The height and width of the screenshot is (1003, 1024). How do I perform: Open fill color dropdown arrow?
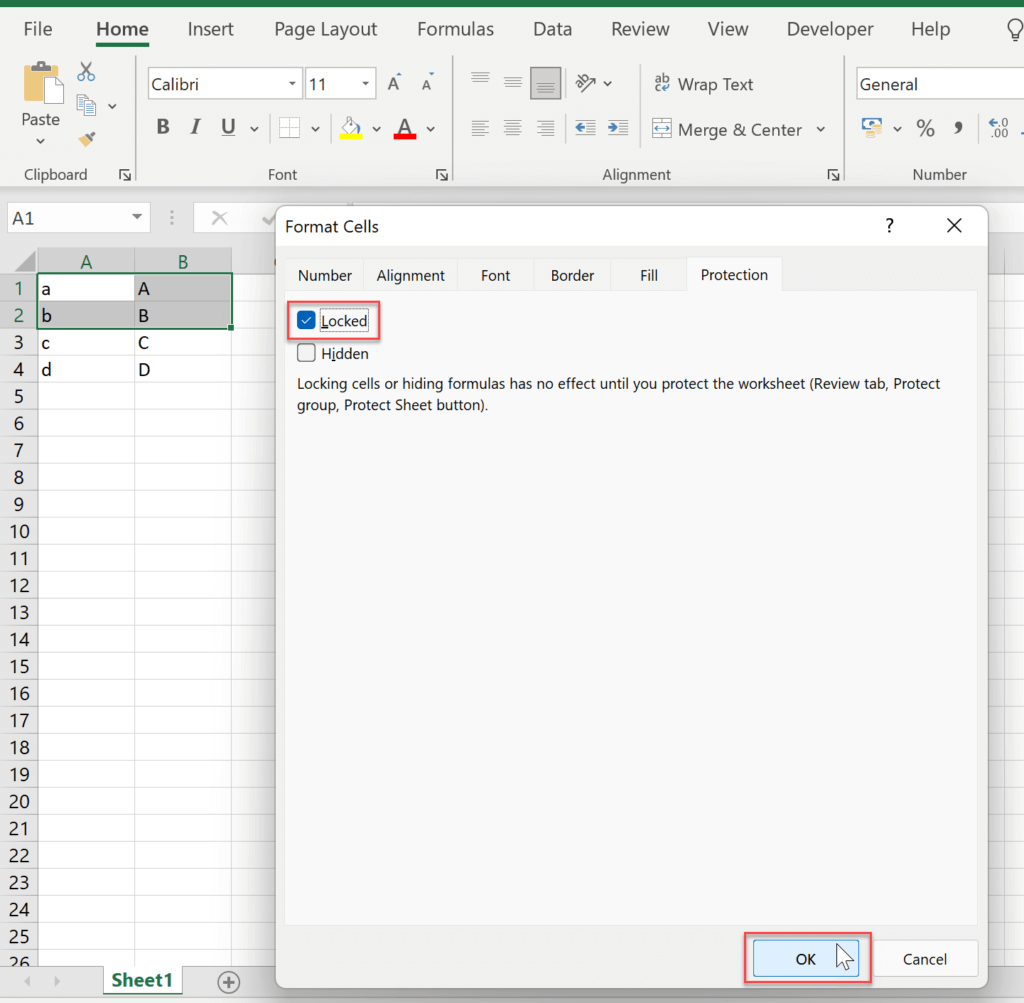pos(377,129)
